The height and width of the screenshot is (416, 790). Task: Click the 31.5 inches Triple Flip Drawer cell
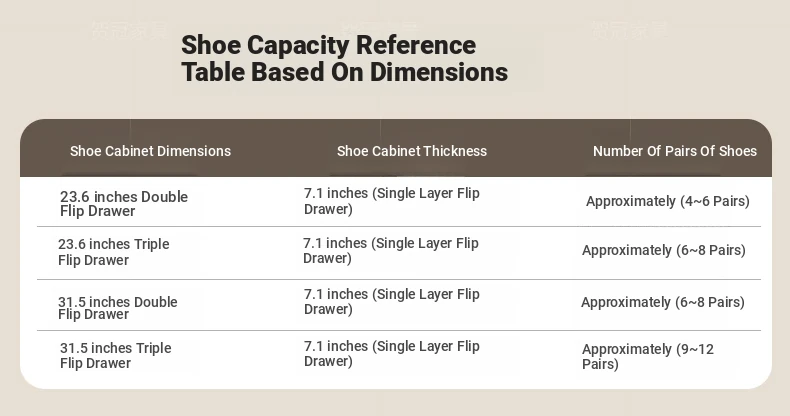115,356
